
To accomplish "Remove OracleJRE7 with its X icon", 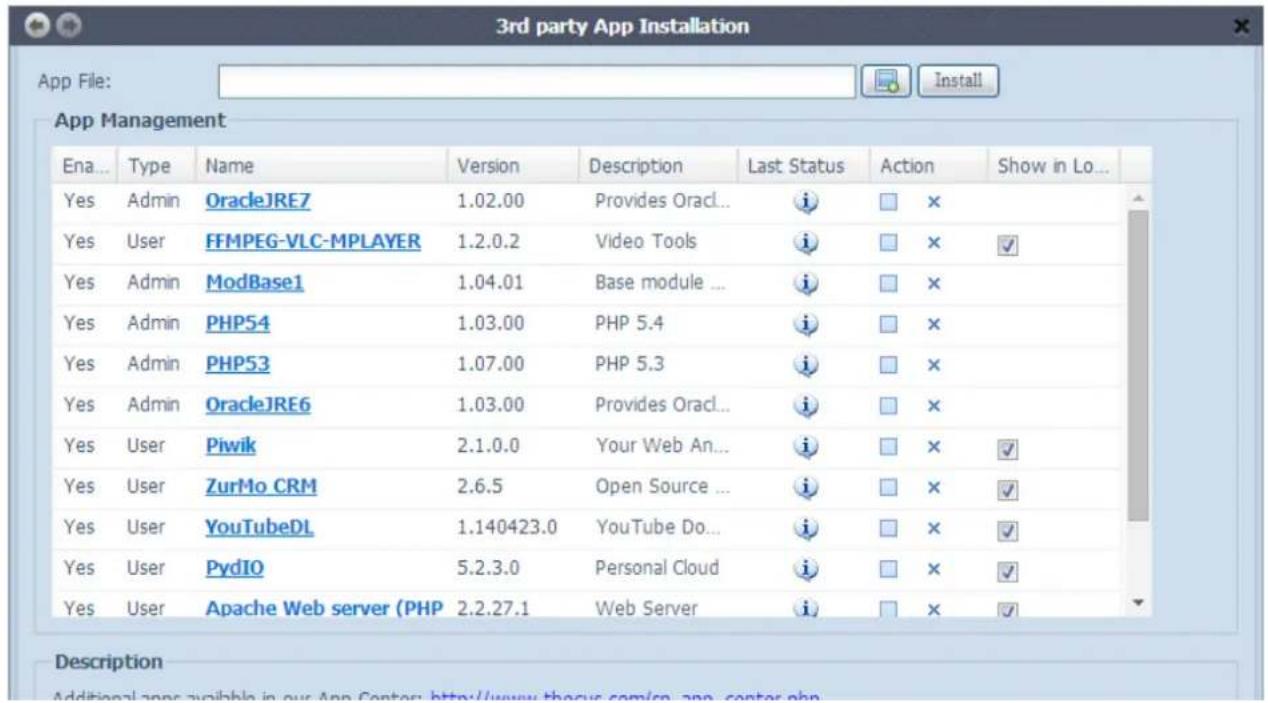I will click(x=934, y=203).
